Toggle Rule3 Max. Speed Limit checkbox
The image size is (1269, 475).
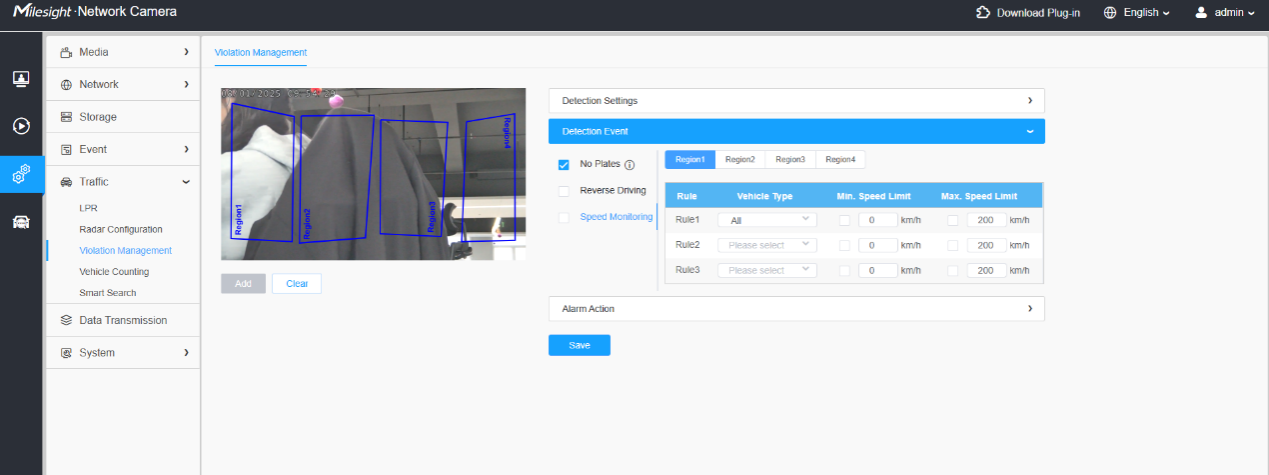point(953,270)
